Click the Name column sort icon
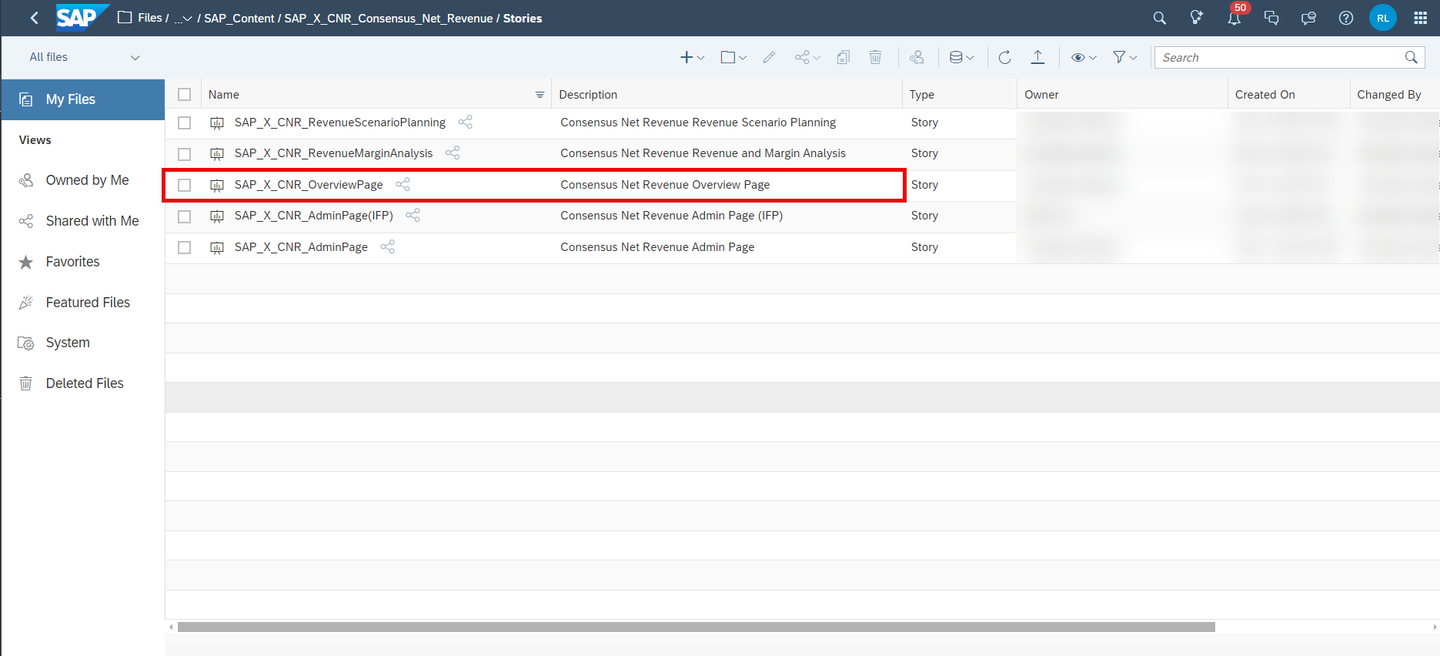This screenshot has width=1440, height=656. click(540, 95)
